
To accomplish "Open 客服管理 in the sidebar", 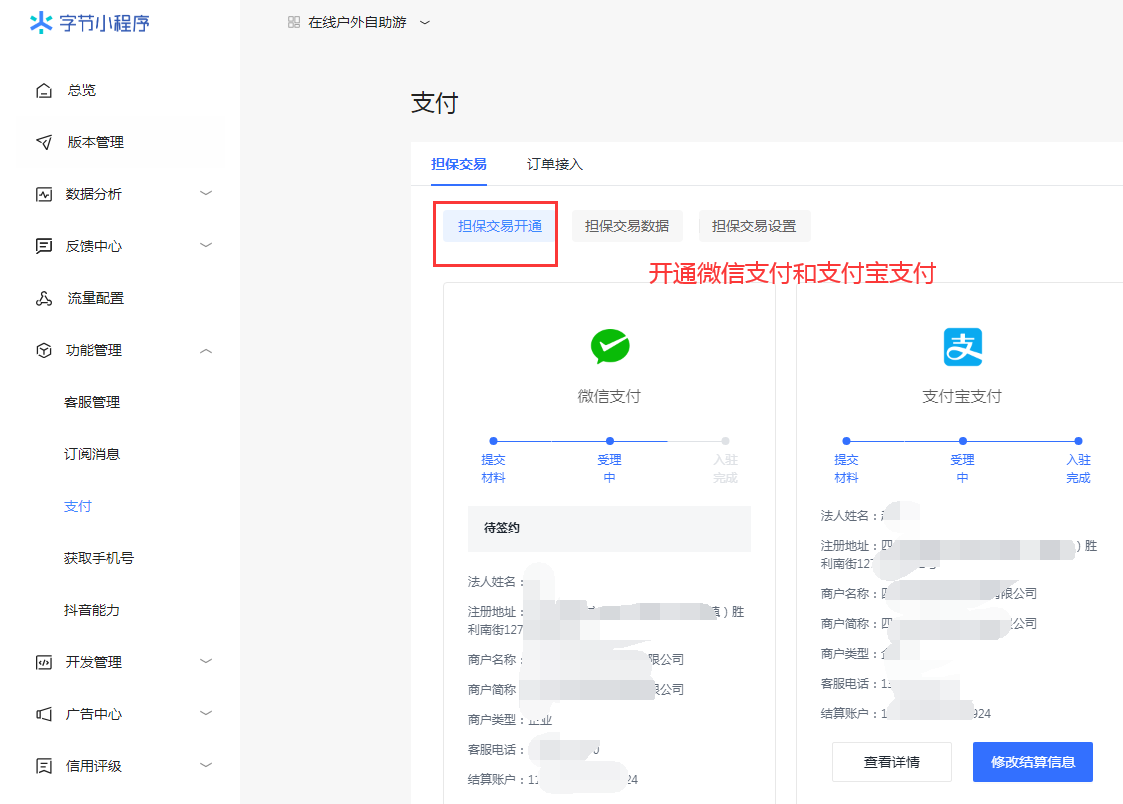I will pos(92,402).
